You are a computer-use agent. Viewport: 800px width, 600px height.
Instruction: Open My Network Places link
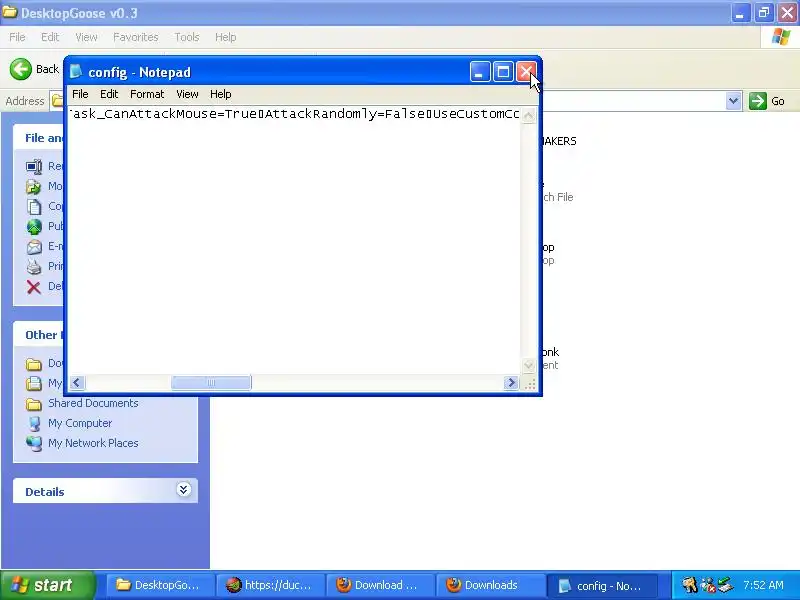93,443
